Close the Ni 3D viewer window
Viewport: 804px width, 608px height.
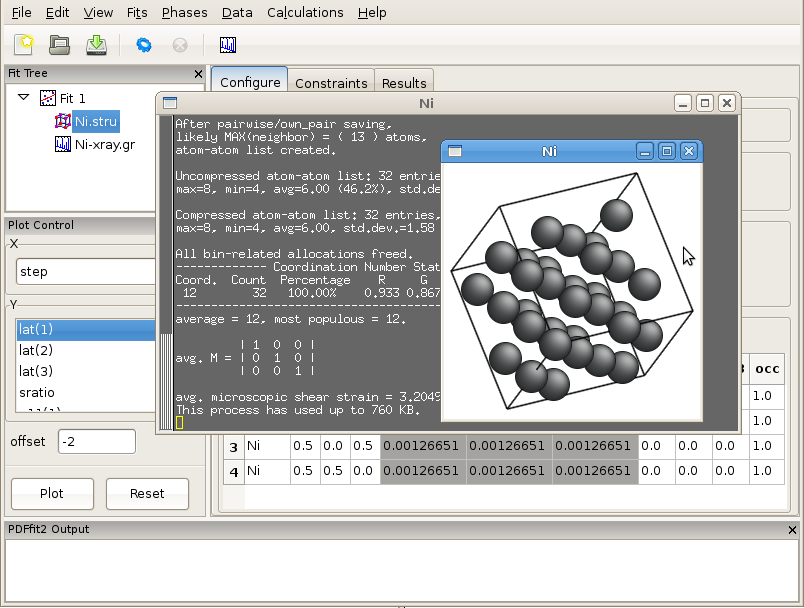(x=689, y=151)
